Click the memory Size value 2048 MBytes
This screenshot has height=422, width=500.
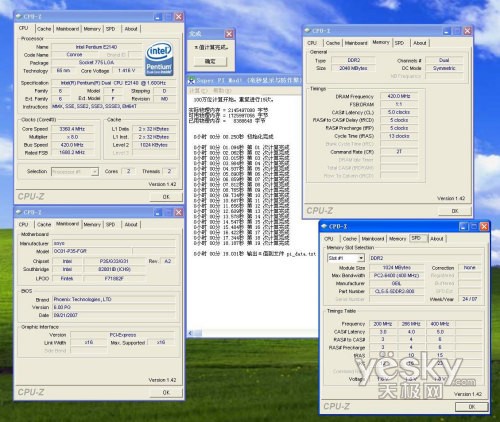click(x=353, y=68)
